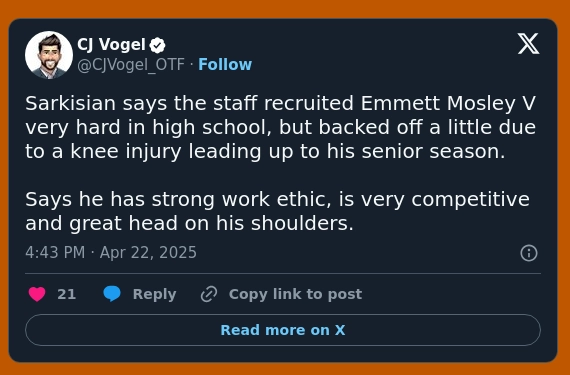The image size is (570, 375).
Task: View CJ Vogel's profile avatar
Action: click(x=49, y=55)
